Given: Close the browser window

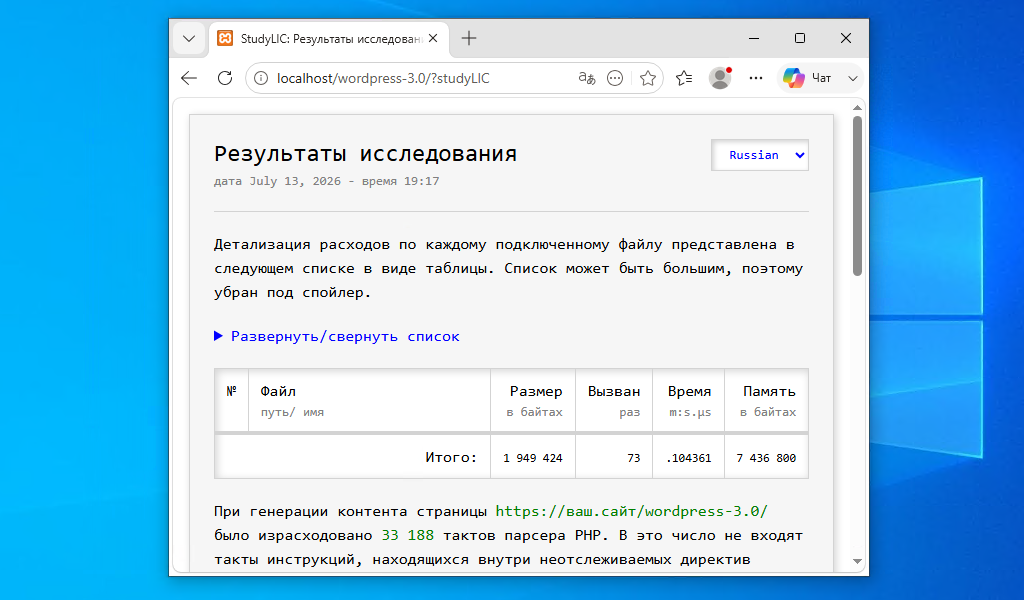Looking at the screenshot, I should click(x=846, y=39).
